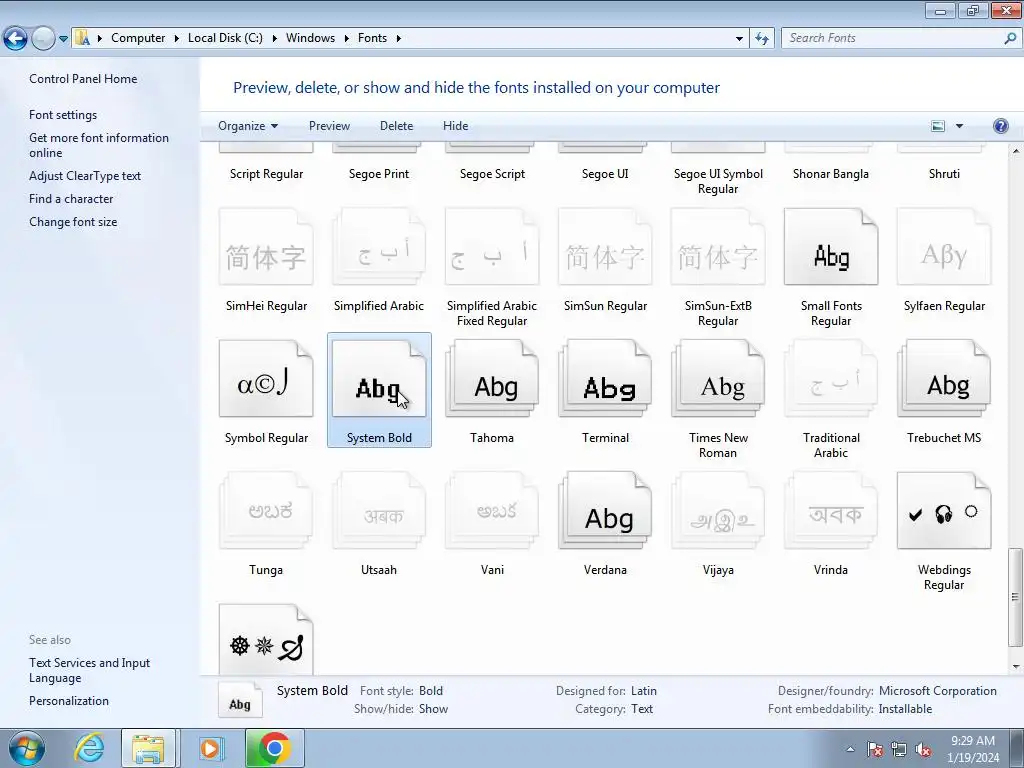
Task: Select the Utsaah font icon
Action: pyautogui.click(x=379, y=511)
